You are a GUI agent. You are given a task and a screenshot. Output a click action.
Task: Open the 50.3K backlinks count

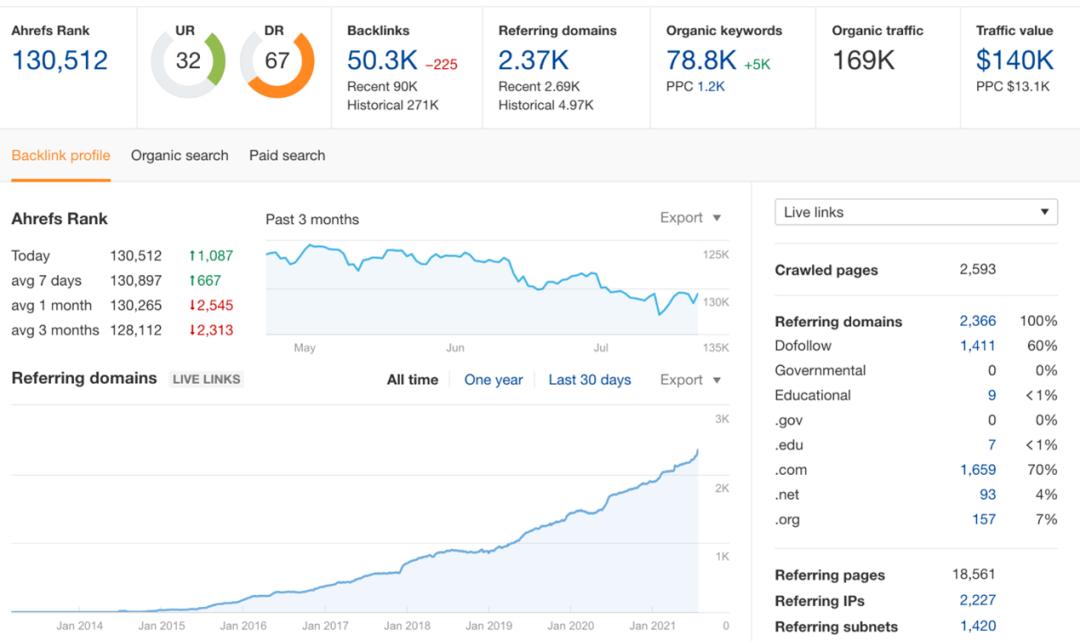point(382,61)
